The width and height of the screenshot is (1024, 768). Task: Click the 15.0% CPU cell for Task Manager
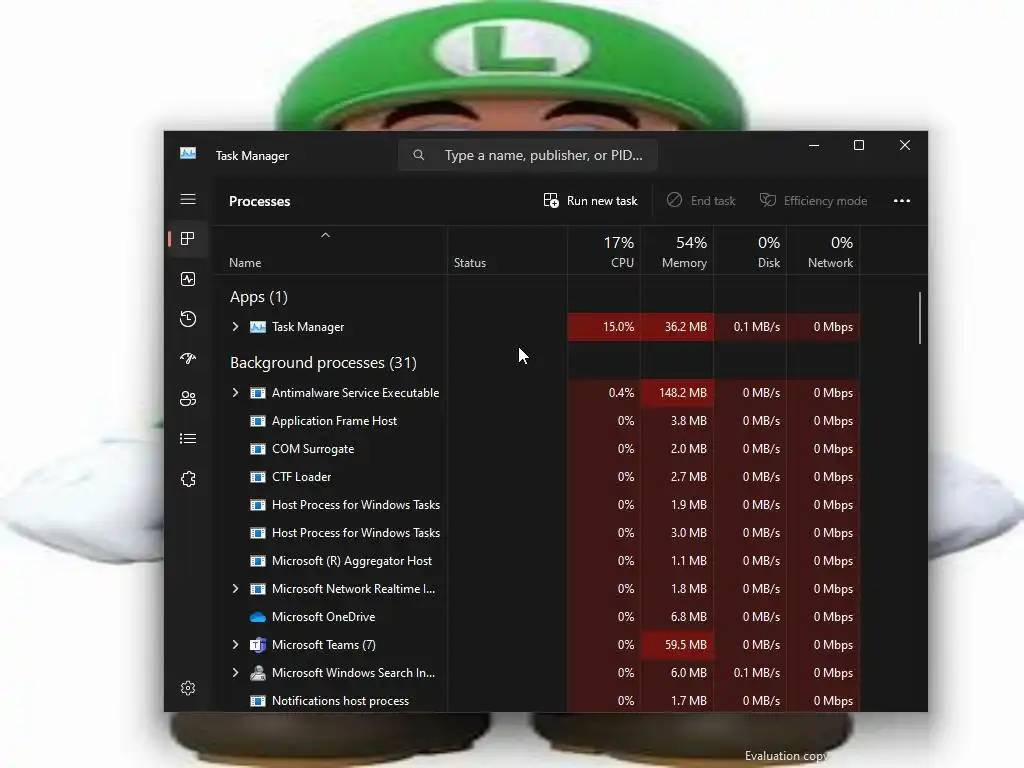[604, 327]
